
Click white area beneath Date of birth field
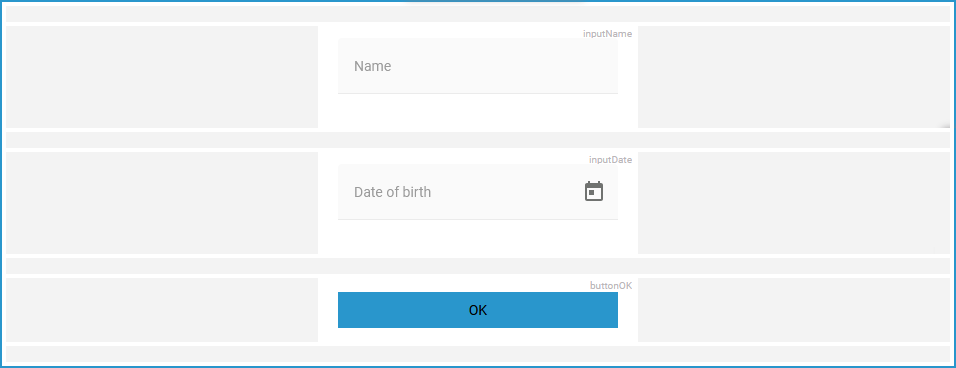pos(477,237)
